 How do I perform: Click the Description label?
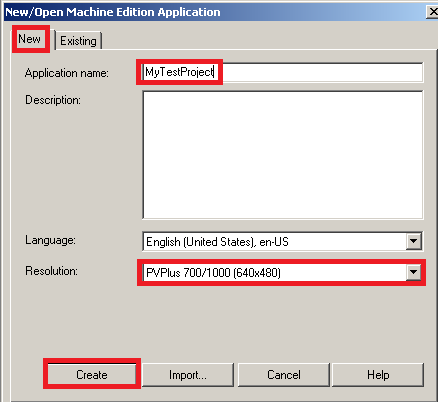point(53,100)
